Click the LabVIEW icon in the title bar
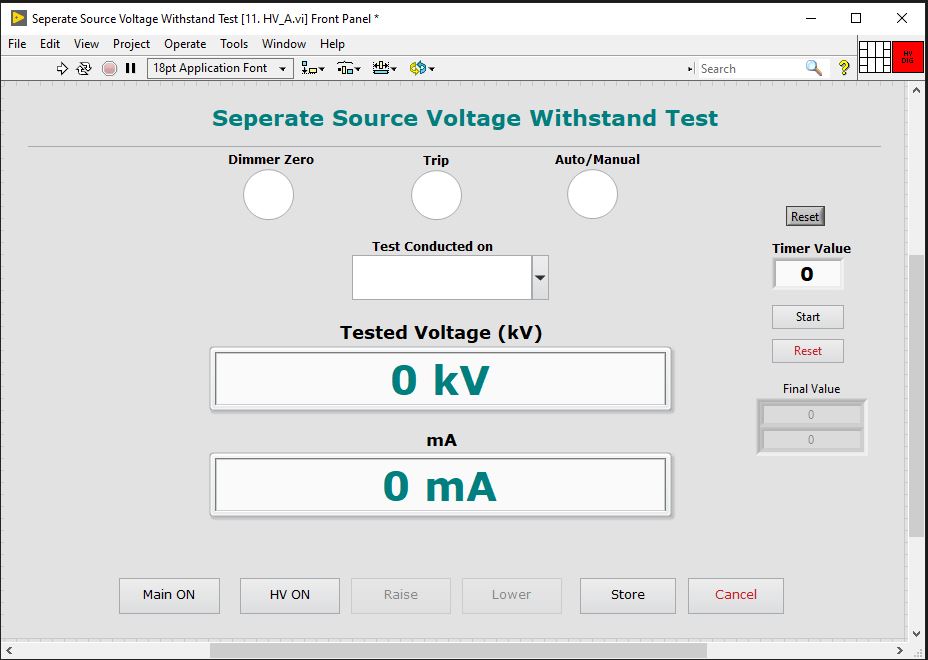Viewport: 928px width, 660px height. tap(18, 18)
